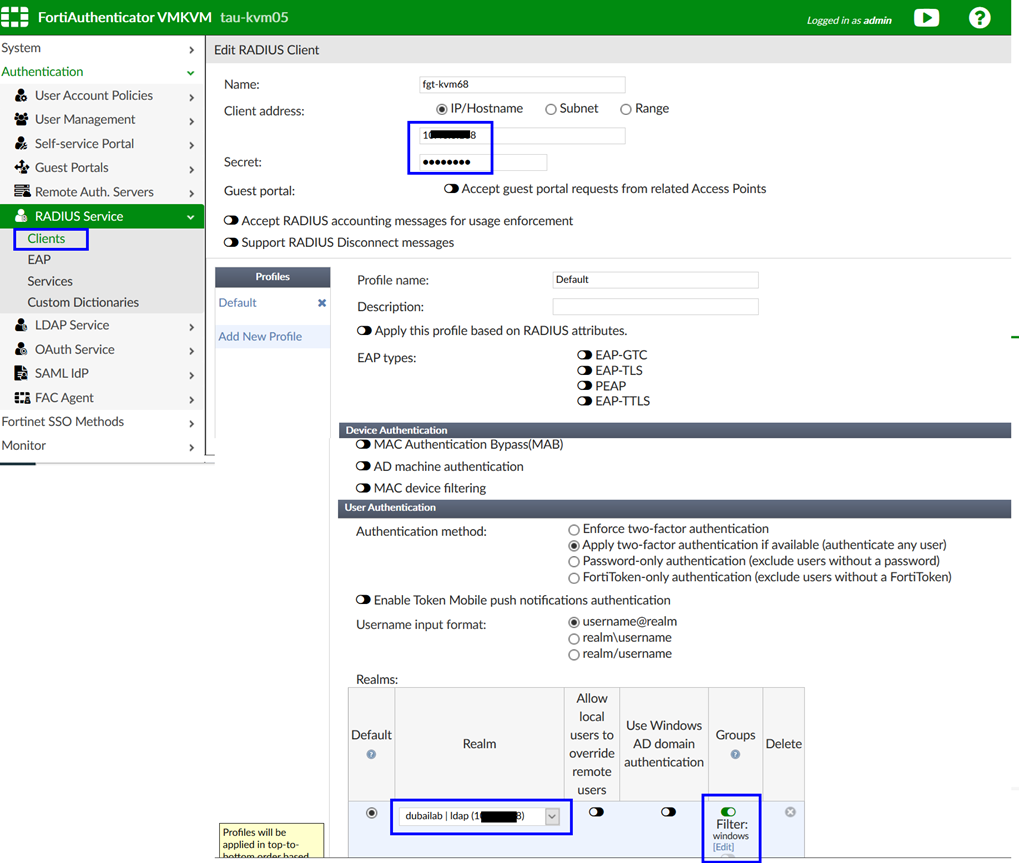Select Password-only authentication option
The height and width of the screenshot is (863, 1019).
pyautogui.click(x=574, y=561)
